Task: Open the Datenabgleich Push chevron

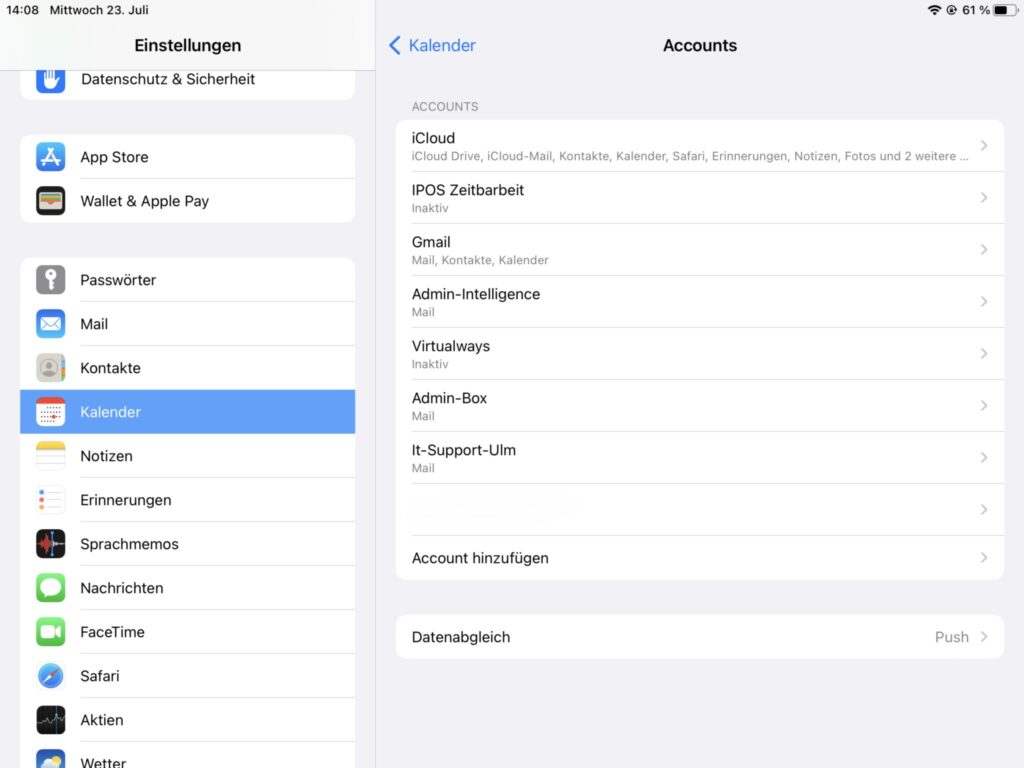Action: pyautogui.click(x=984, y=637)
